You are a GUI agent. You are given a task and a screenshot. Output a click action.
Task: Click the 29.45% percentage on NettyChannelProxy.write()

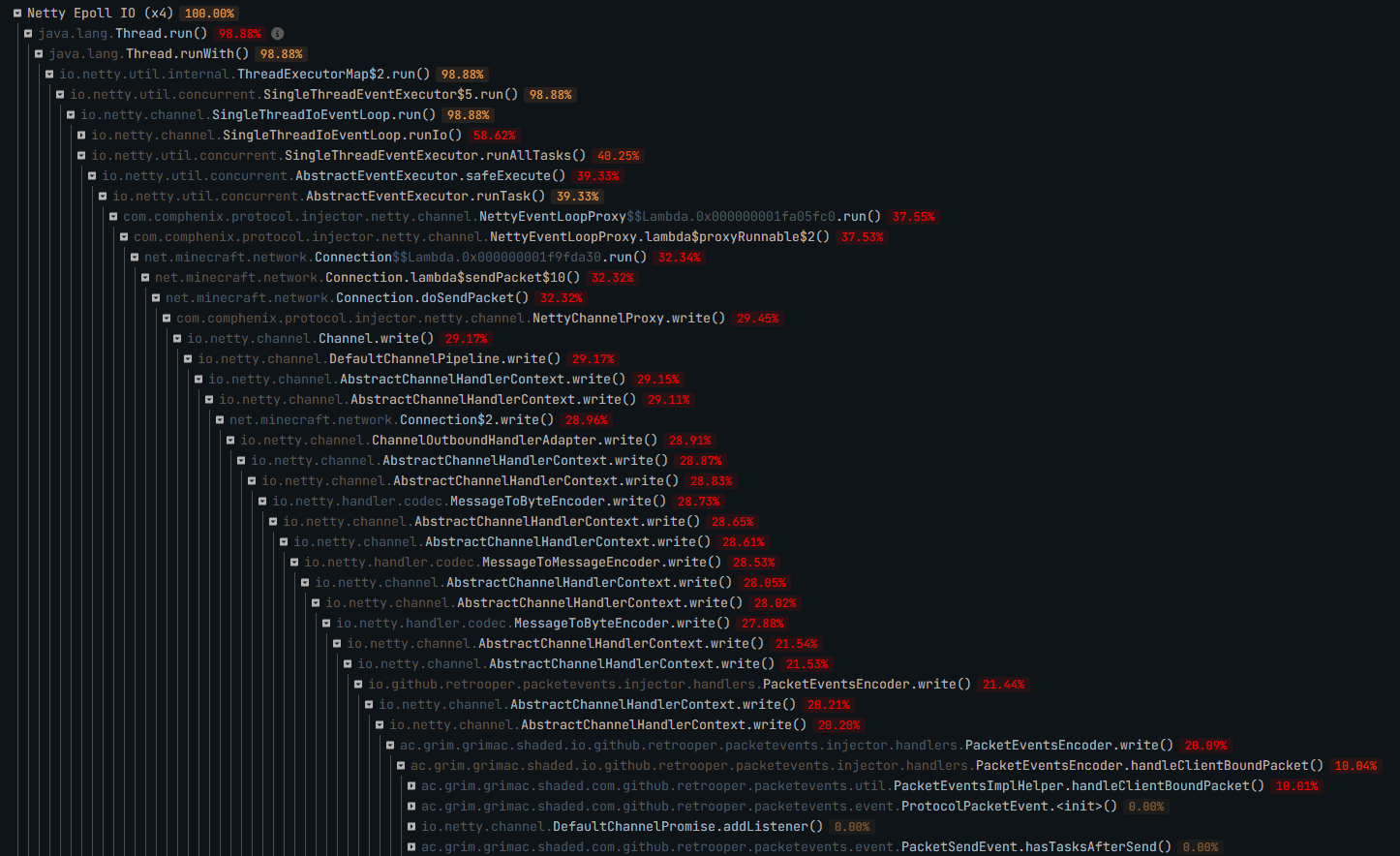758,319
